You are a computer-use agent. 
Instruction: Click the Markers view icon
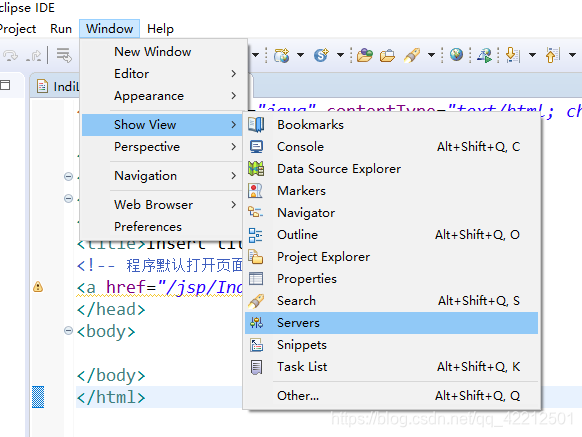pos(256,190)
